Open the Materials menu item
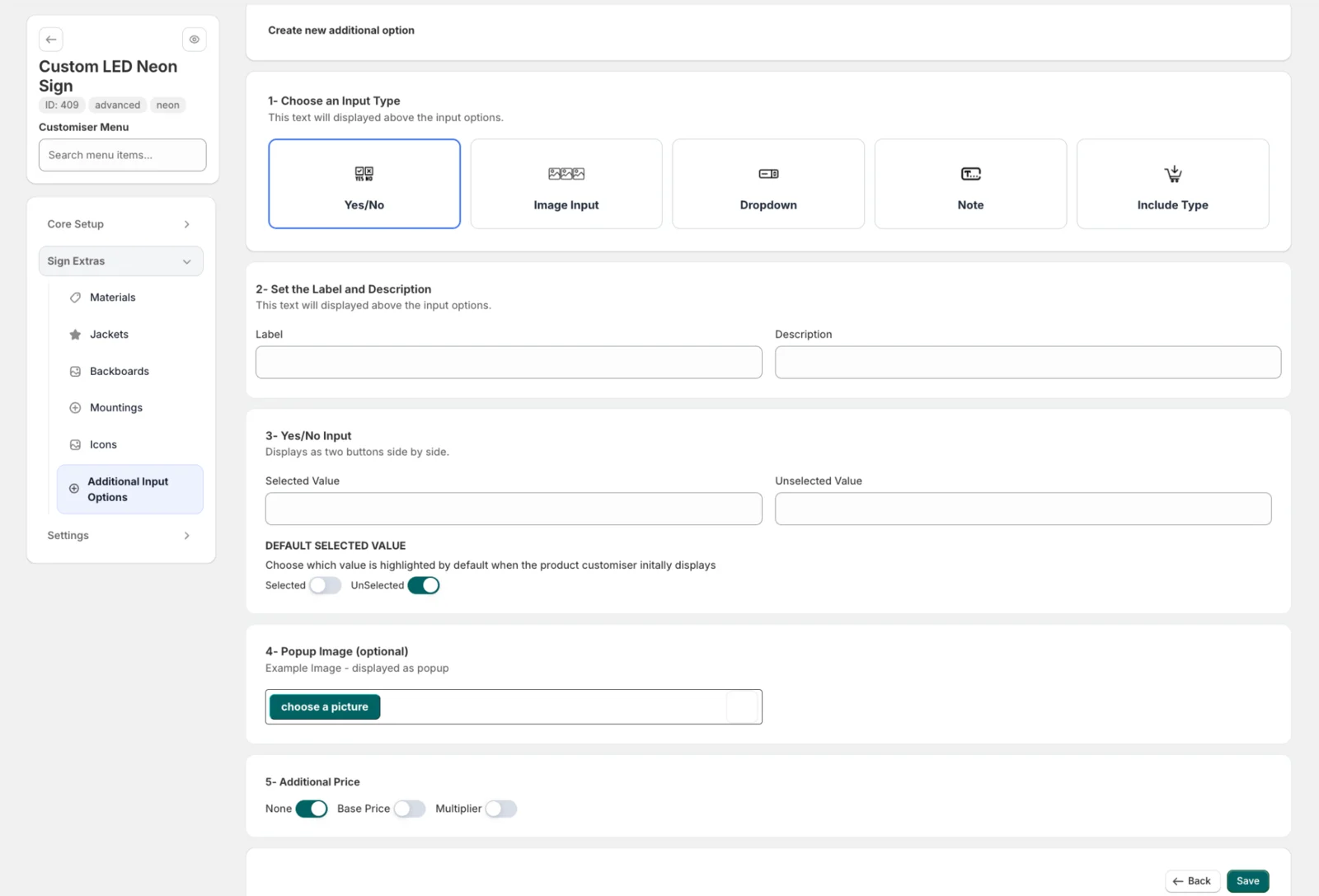Image resolution: width=1319 pixels, height=896 pixels. (130, 298)
